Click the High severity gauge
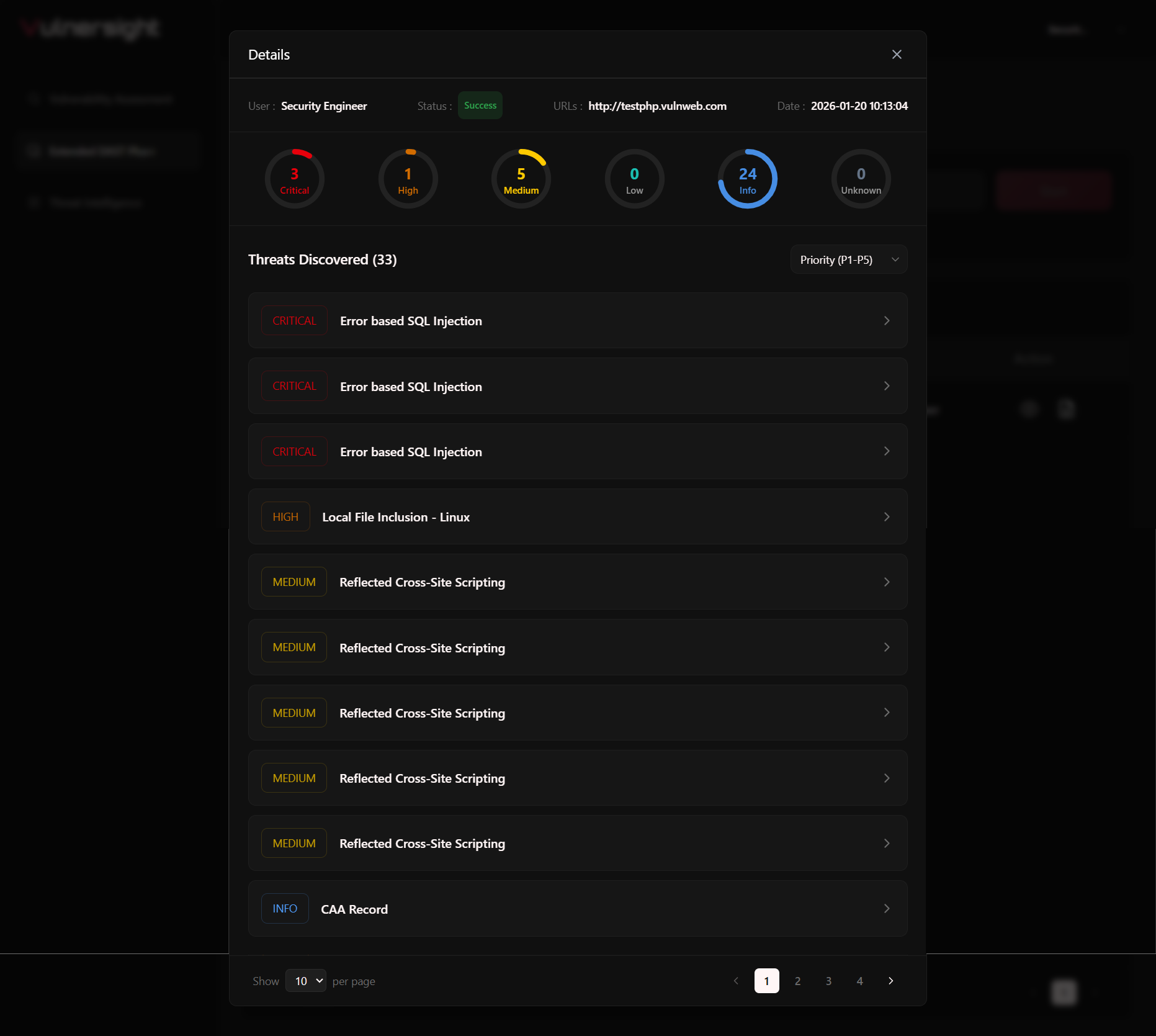Screen dimensions: 1156x1036 coord(408,179)
